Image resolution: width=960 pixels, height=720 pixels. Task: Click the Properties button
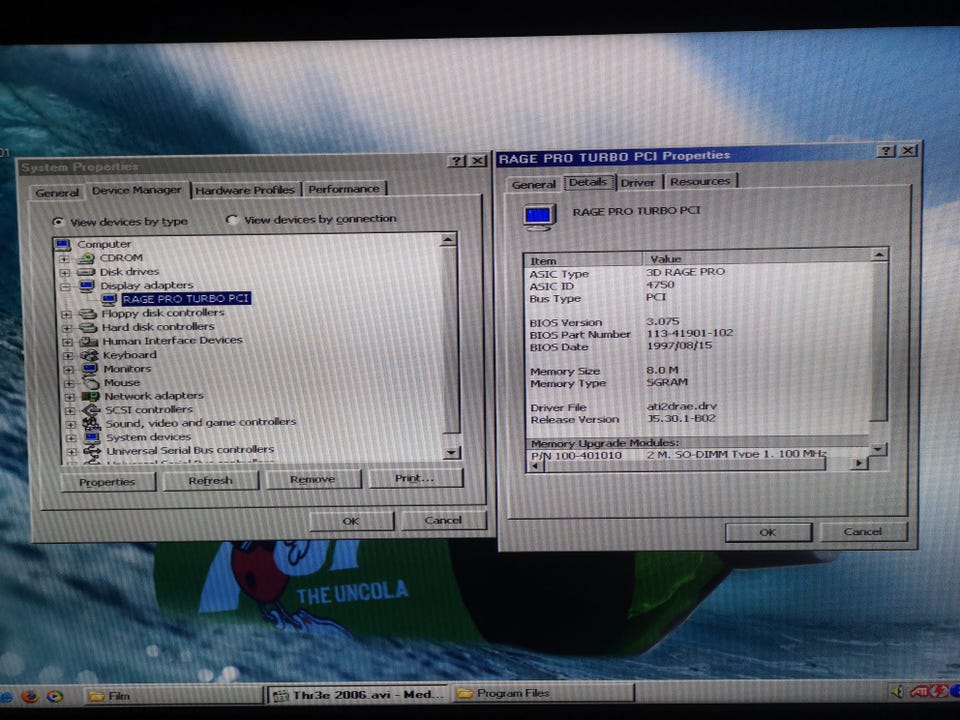[x=107, y=482]
